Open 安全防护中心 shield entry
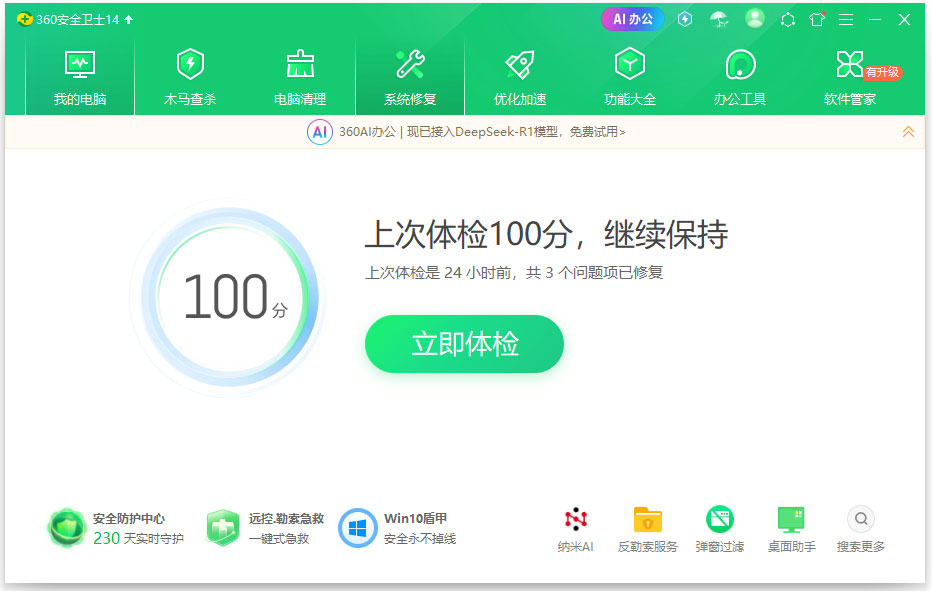 click(115, 528)
